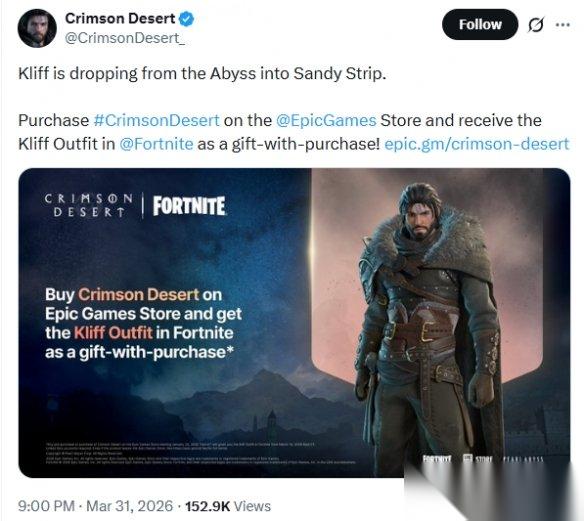
Task: Open the Crimson Desert profile avatar
Action: click(x=37, y=29)
